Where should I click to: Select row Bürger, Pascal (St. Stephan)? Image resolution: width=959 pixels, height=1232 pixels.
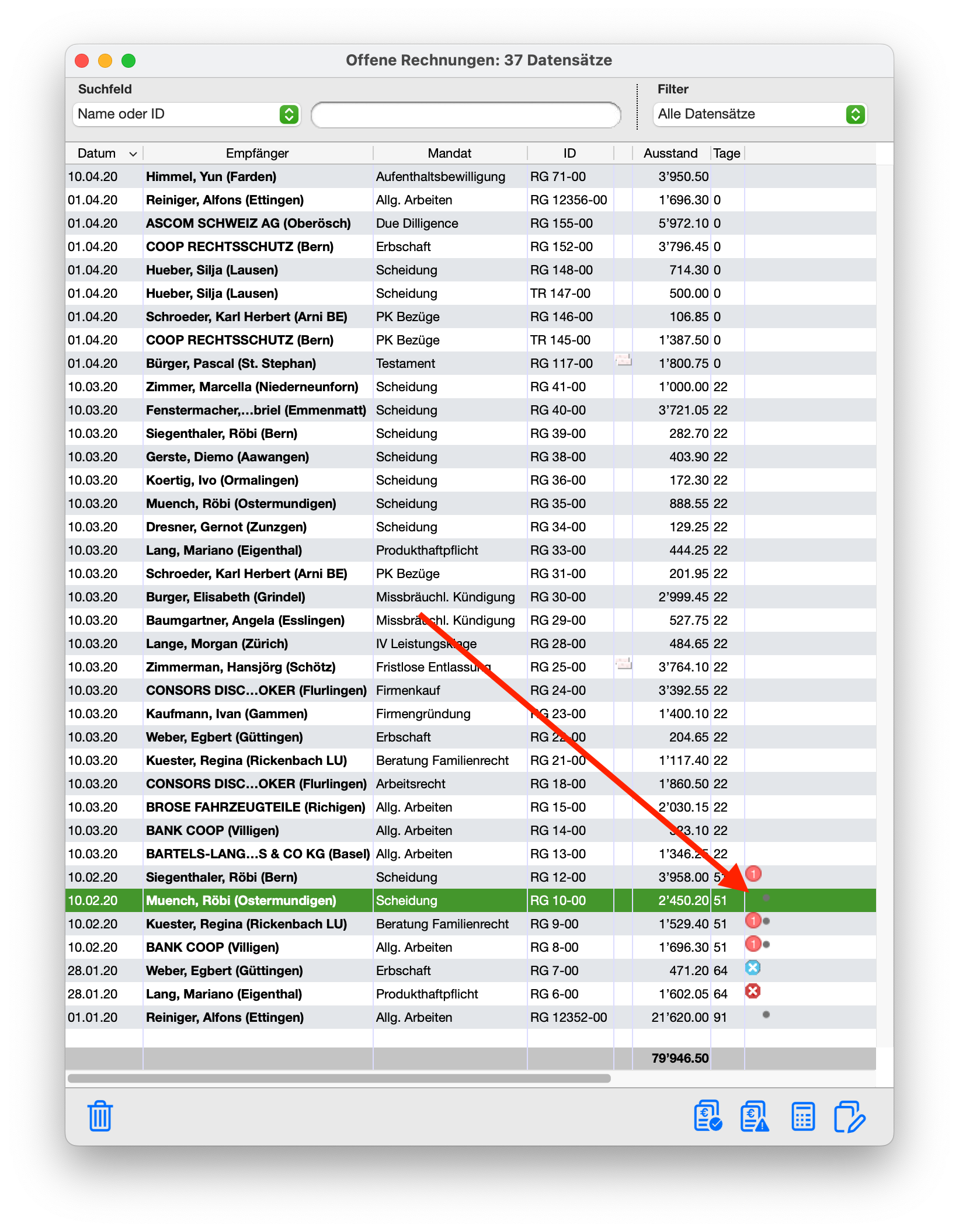pos(471,363)
